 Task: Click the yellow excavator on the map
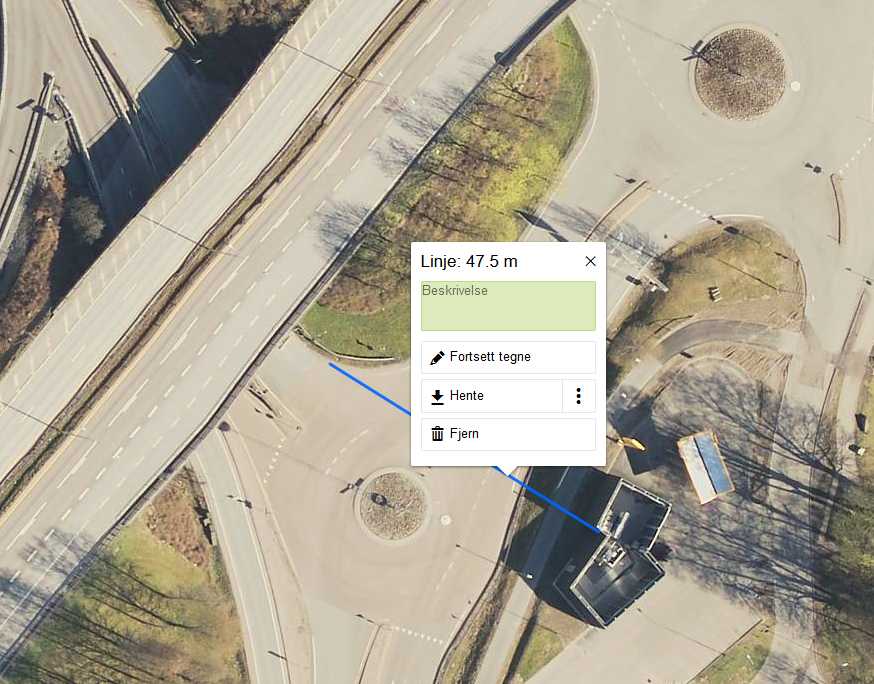[x=630, y=443]
